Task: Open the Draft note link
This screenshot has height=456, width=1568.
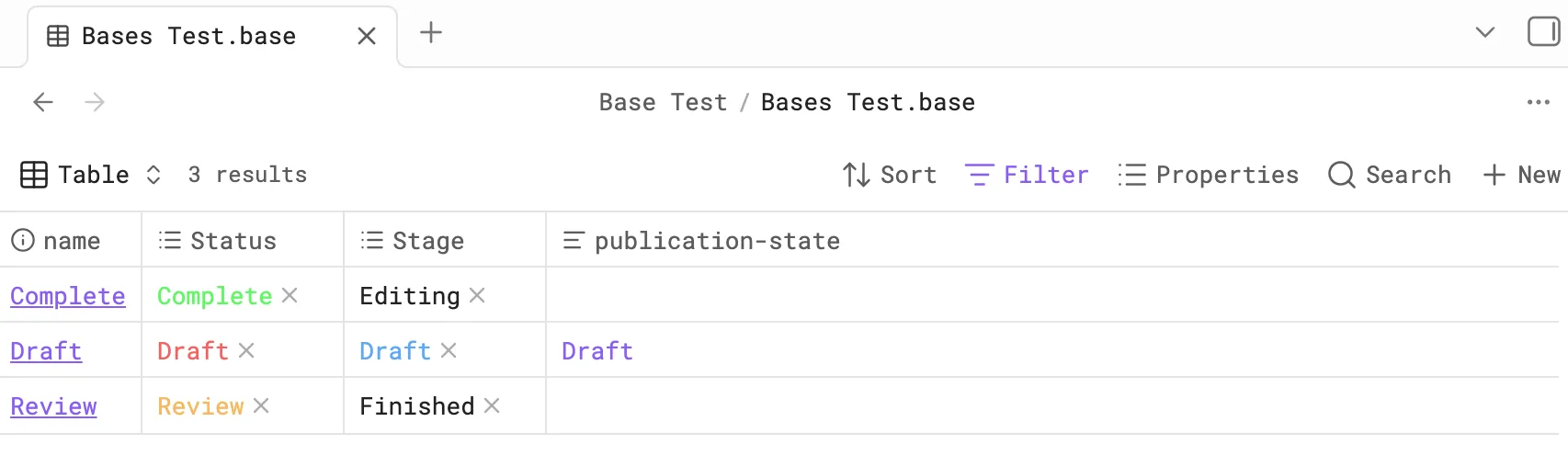Action: [x=46, y=351]
